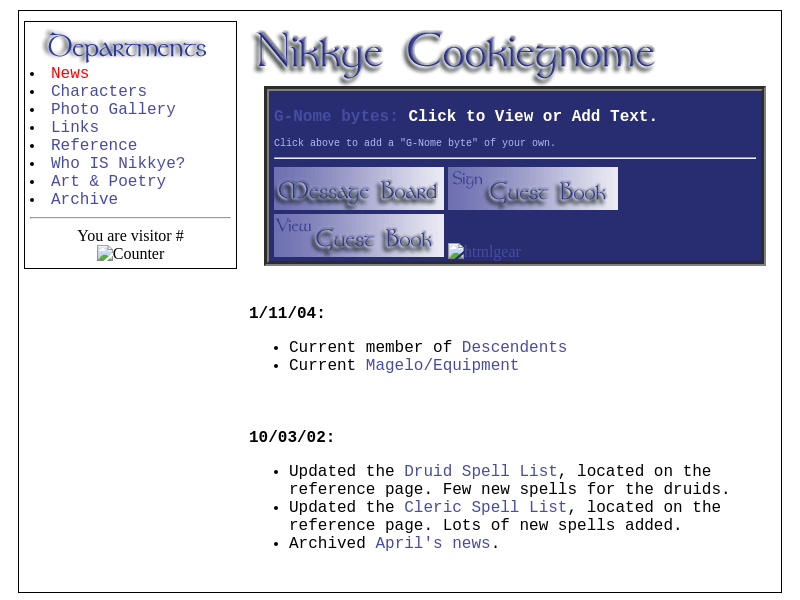Viewport: 800px width, 600px height.
Task: Click 'Click to View or Add Text'
Action: [532, 116]
